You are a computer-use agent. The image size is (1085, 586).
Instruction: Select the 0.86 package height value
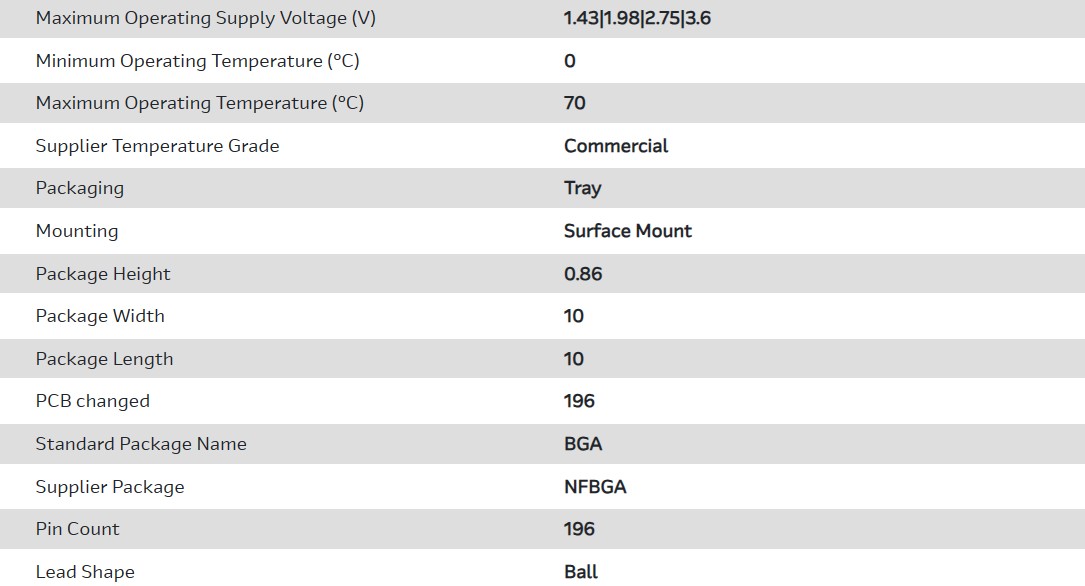tap(583, 274)
